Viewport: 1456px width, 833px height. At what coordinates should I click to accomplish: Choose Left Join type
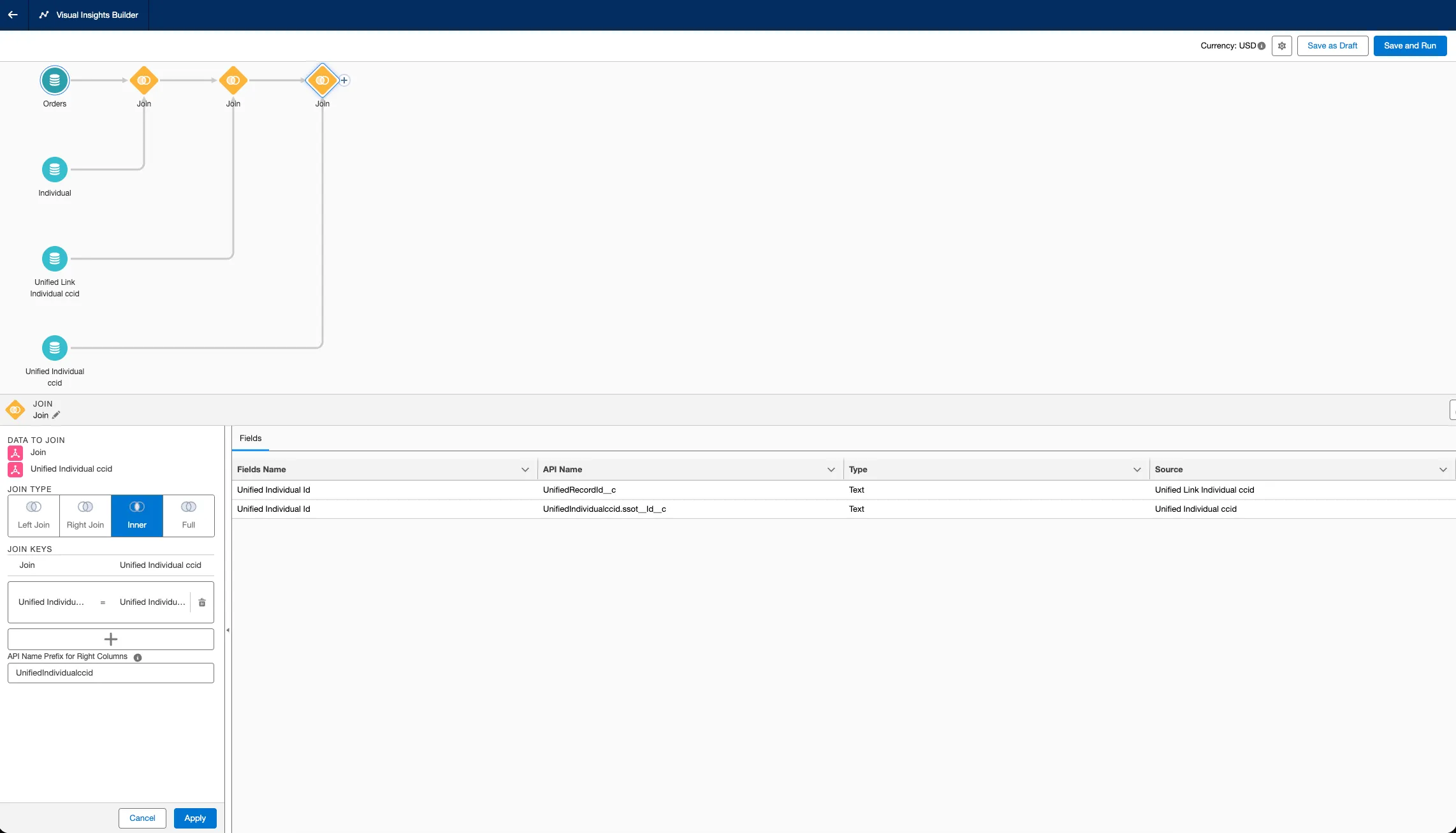(34, 516)
